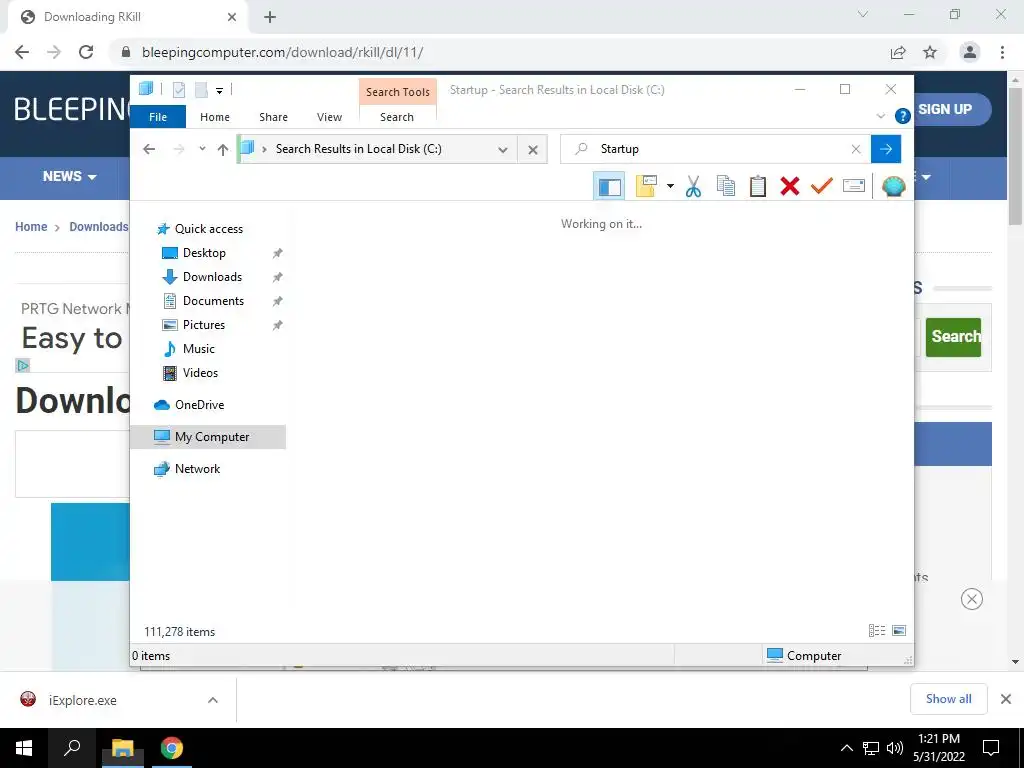Go back in File Explorer
The width and height of the screenshot is (1024, 768).
149,150
